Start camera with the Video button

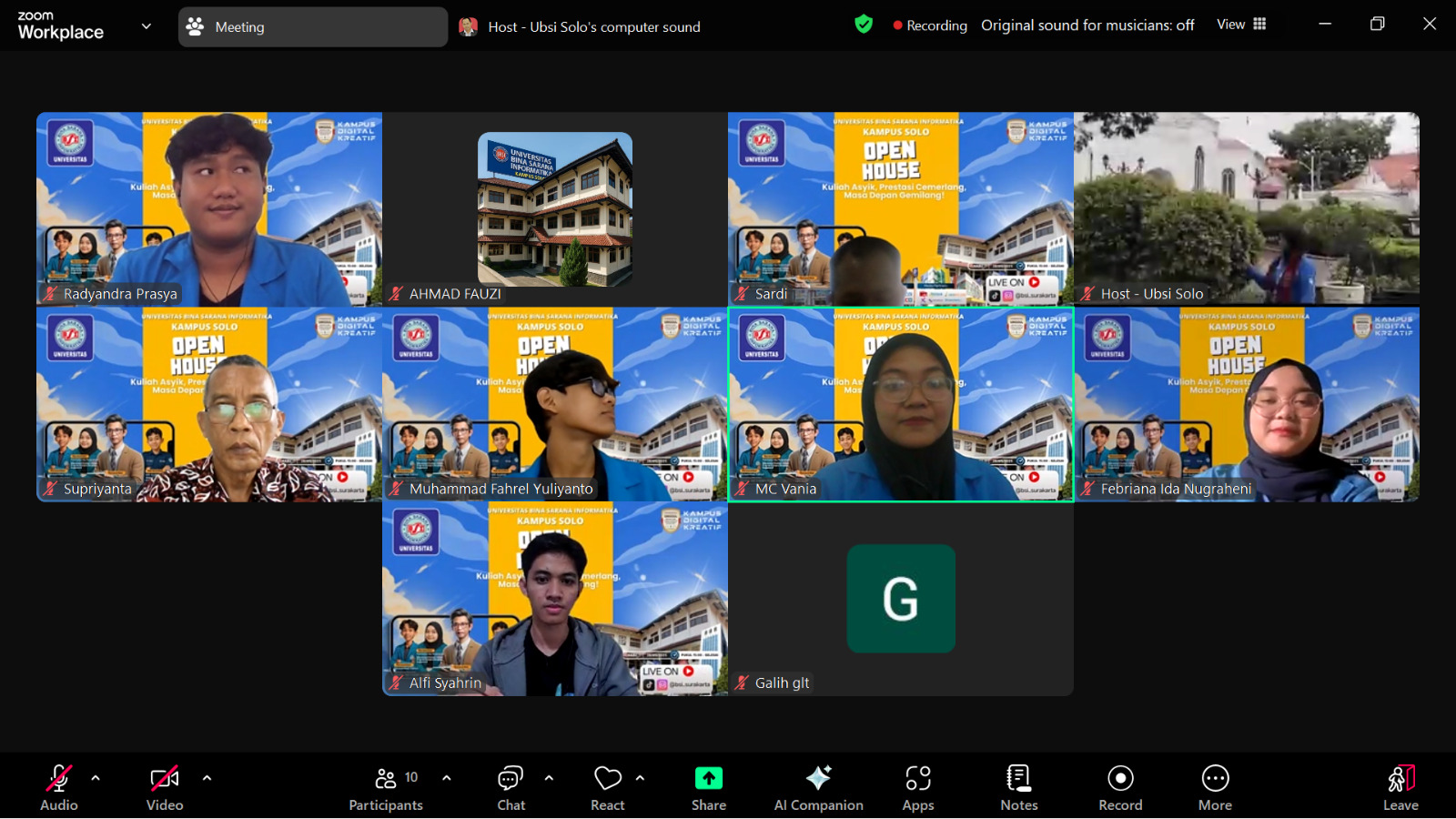coord(165,788)
